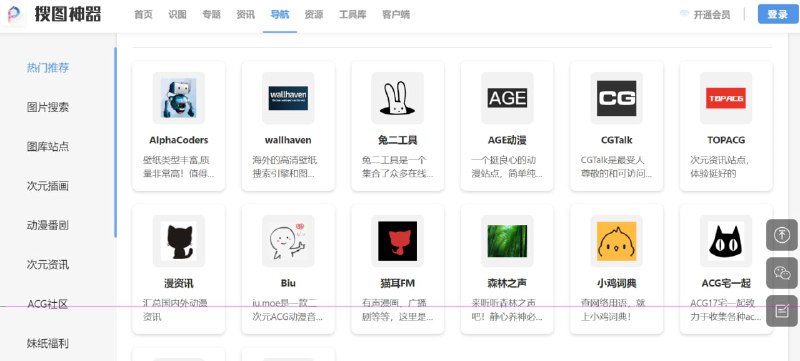This screenshot has height=361, width=800.
Task: Click the description '汇总国内外动漫资讯'
Action: pos(175,310)
